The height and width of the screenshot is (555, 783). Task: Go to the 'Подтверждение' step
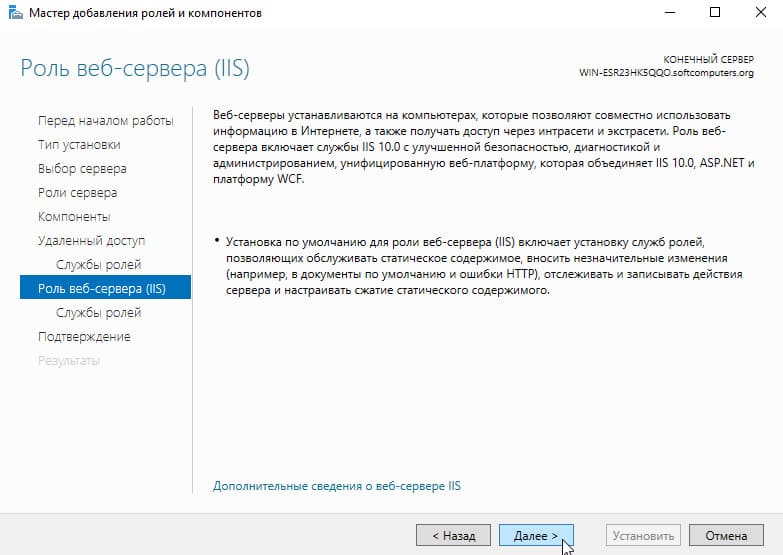click(x=84, y=337)
